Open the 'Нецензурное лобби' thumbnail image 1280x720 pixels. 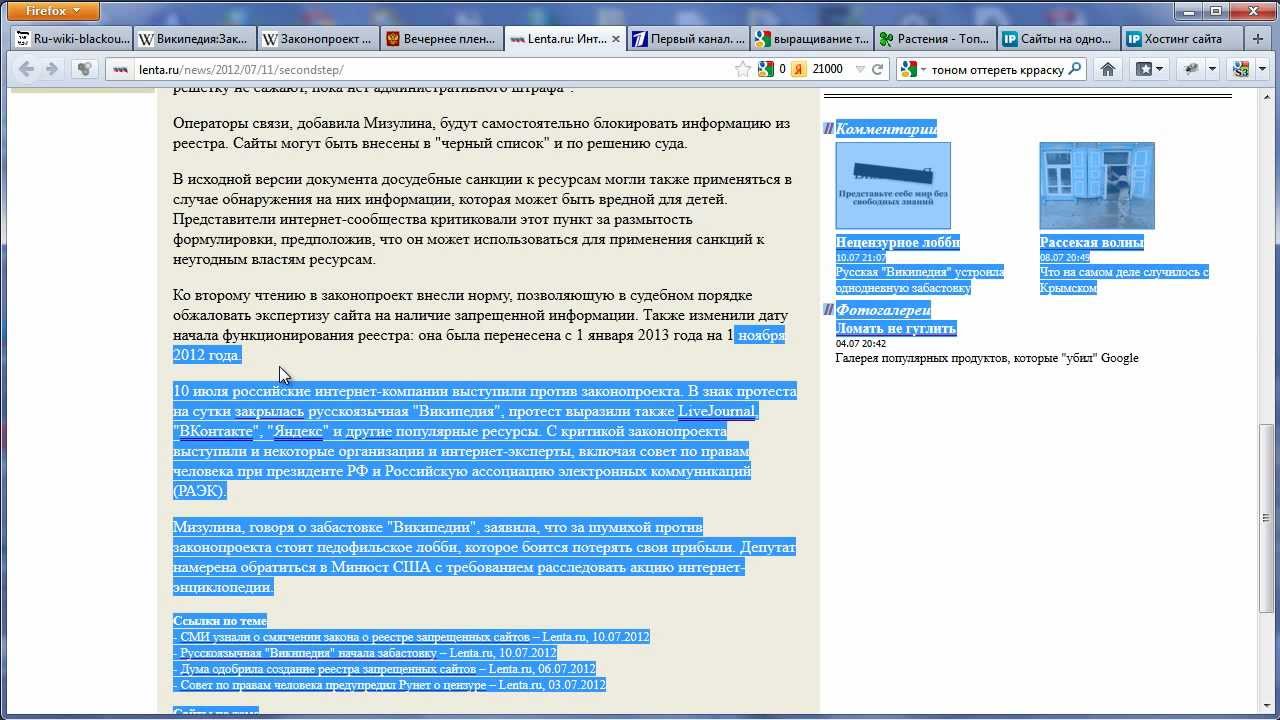coord(893,185)
